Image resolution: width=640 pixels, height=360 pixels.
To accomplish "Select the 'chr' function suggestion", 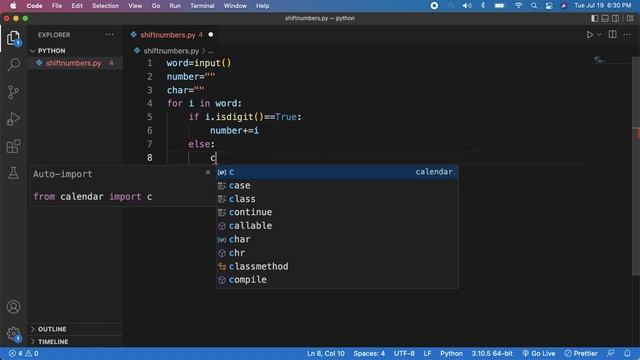I will [337, 253].
